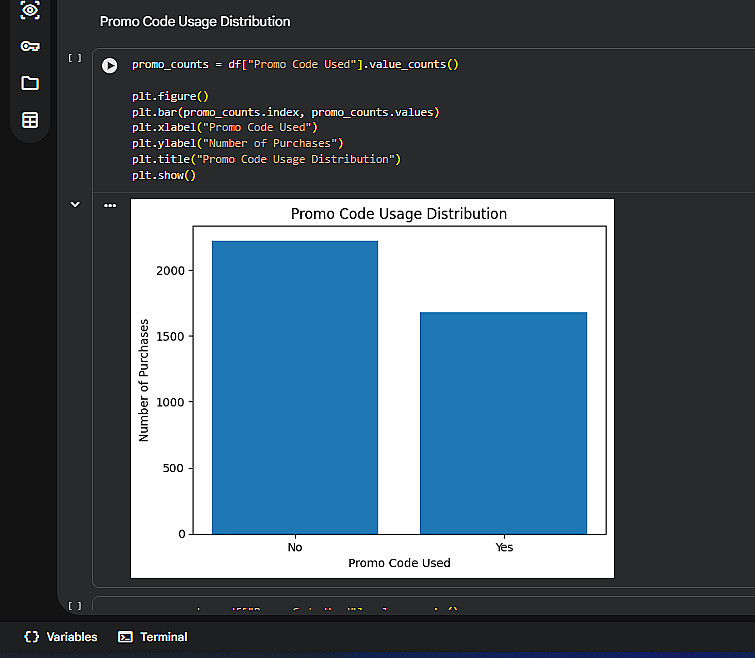Image resolution: width=755 pixels, height=658 pixels.
Task: Click the Terminal console icon
Action: [125, 637]
